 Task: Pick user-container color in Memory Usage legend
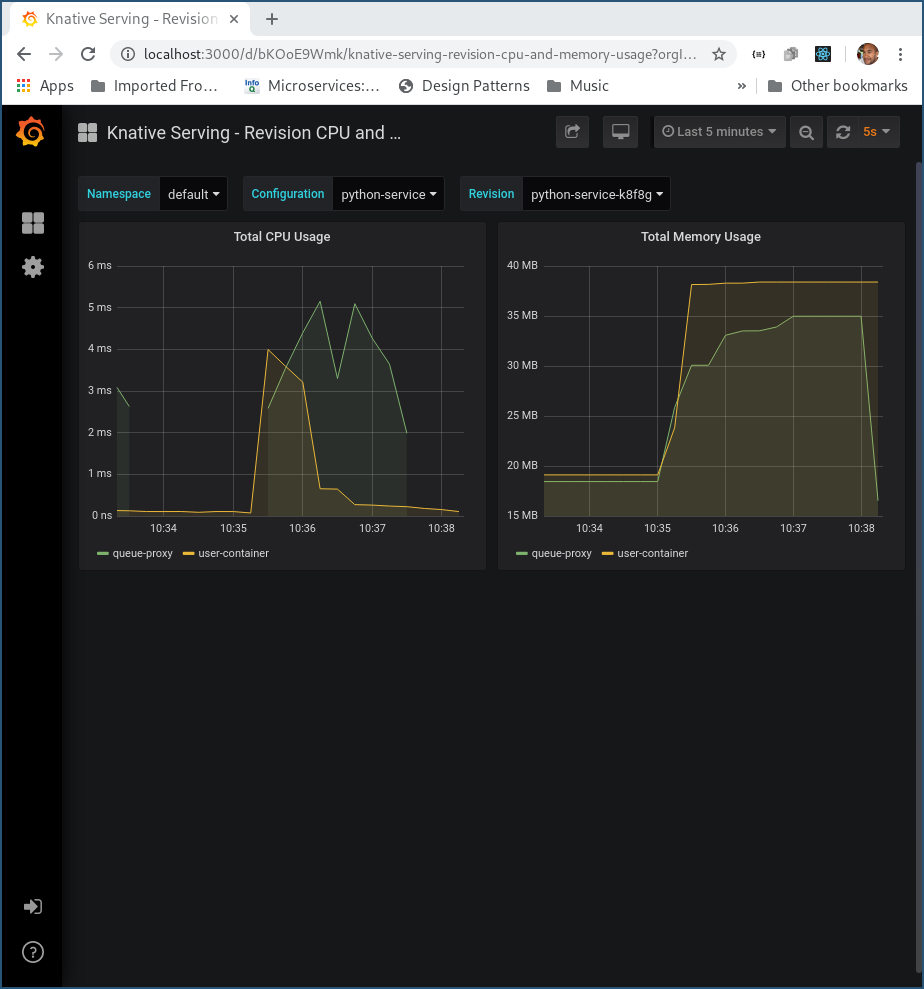tap(607, 553)
